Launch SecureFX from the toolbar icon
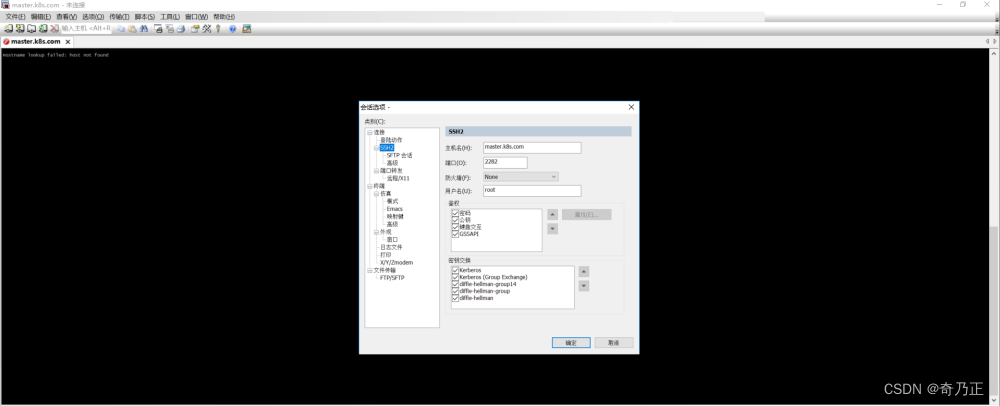1000x406 pixels. [x=247, y=29]
